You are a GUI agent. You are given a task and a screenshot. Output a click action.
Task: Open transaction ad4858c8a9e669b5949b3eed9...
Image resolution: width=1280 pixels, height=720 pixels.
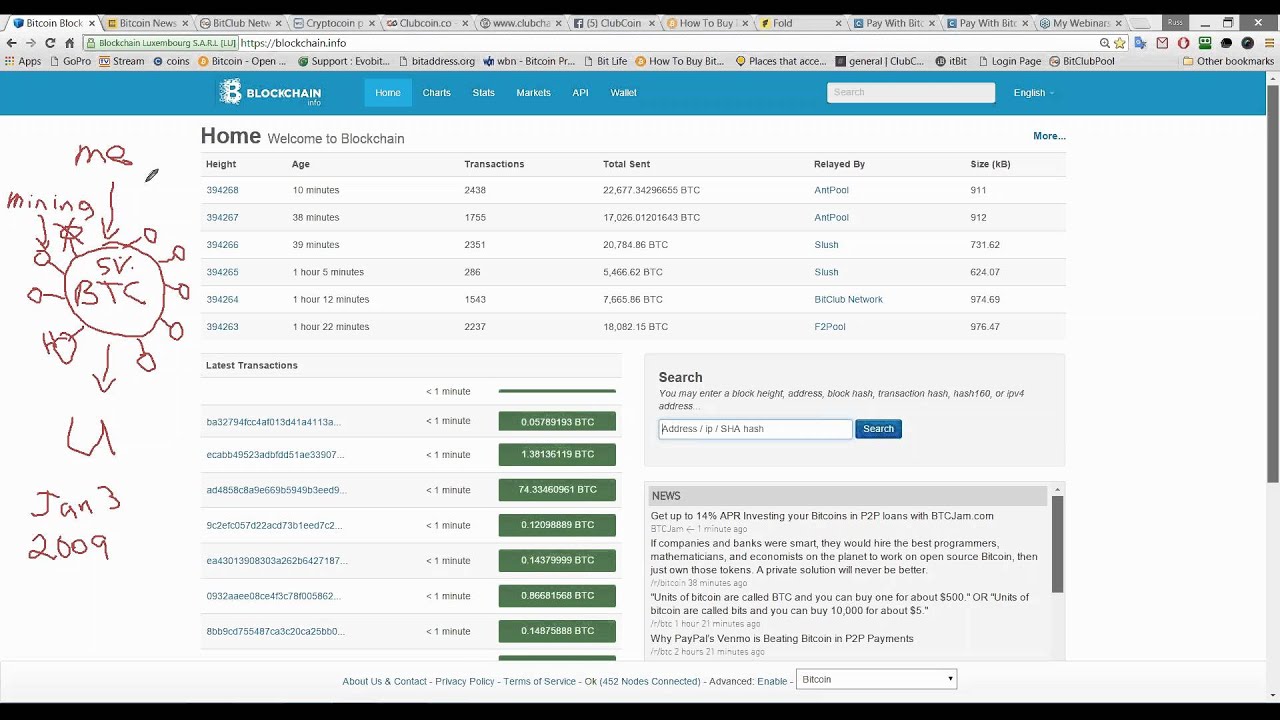point(276,490)
